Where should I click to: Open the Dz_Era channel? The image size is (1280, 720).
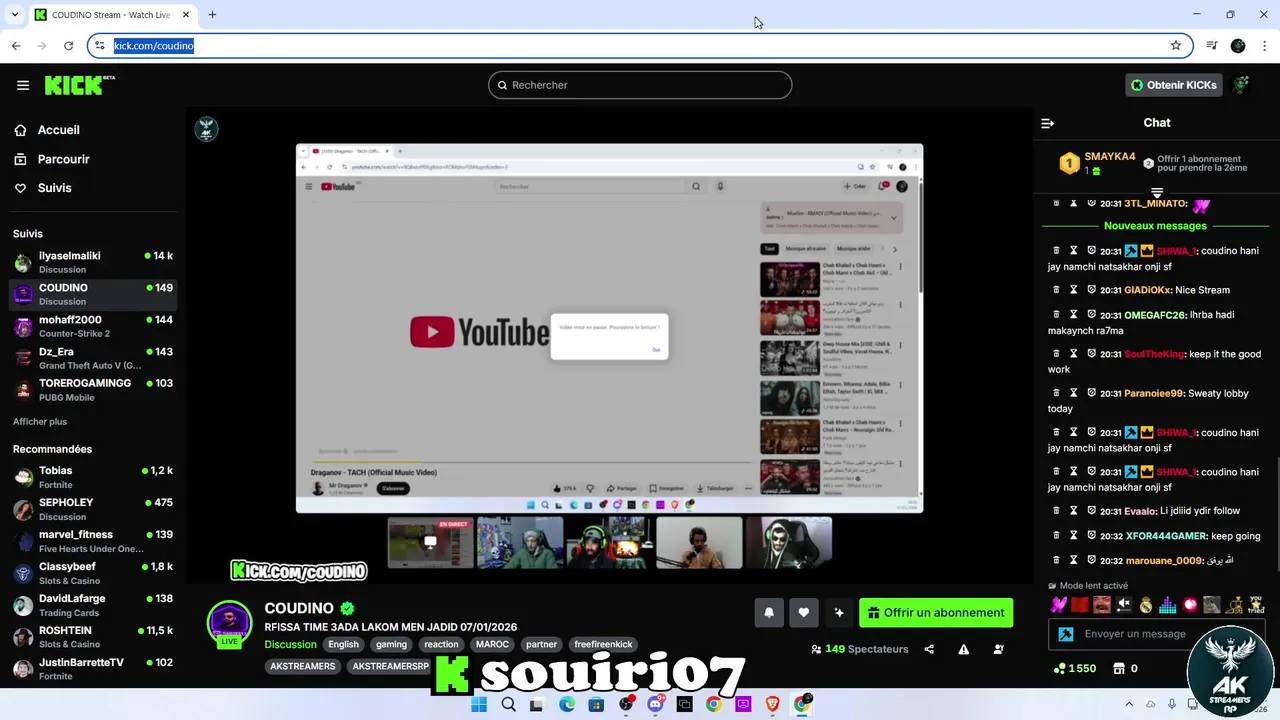(94, 358)
